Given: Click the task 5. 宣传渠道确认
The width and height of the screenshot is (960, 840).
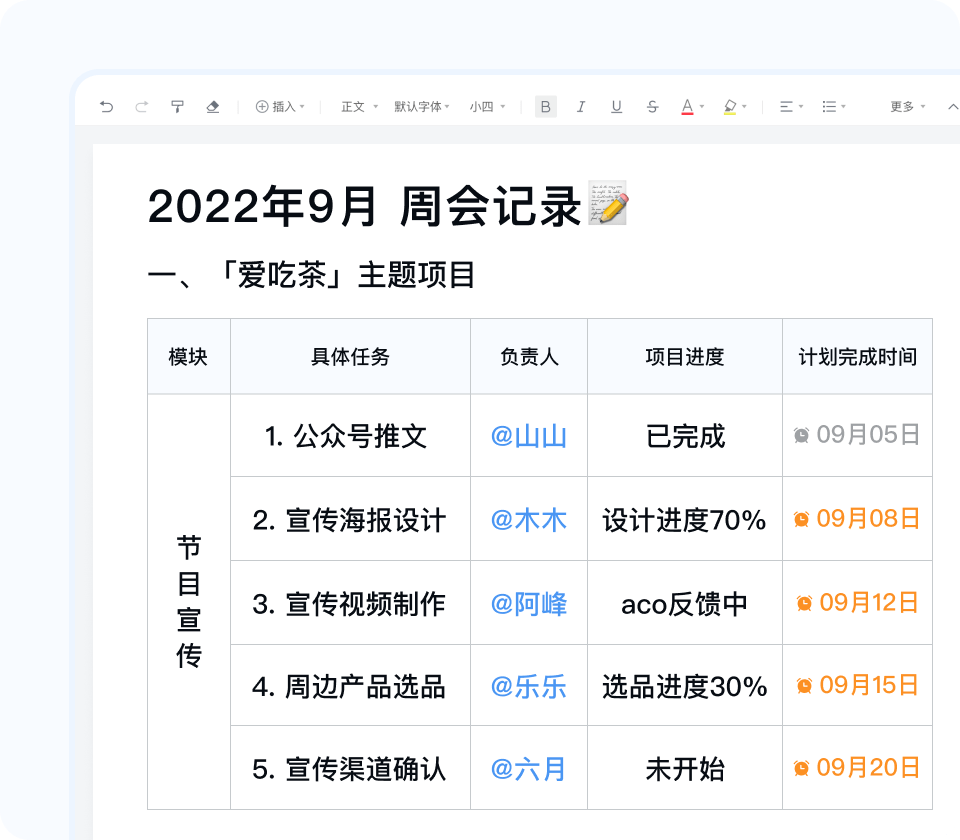Looking at the screenshot, I should (349, 770).
